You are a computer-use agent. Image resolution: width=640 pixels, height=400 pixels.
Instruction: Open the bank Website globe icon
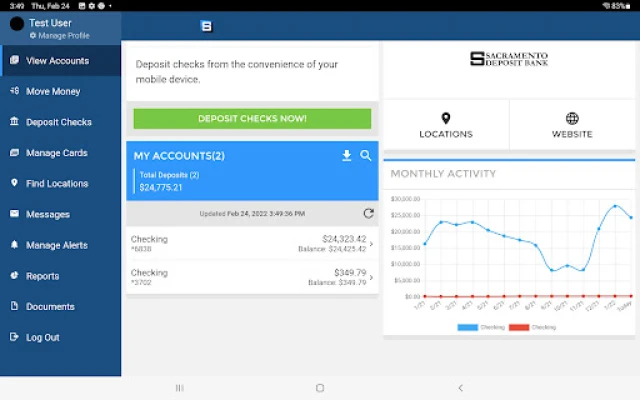click(x=572, y=119)
